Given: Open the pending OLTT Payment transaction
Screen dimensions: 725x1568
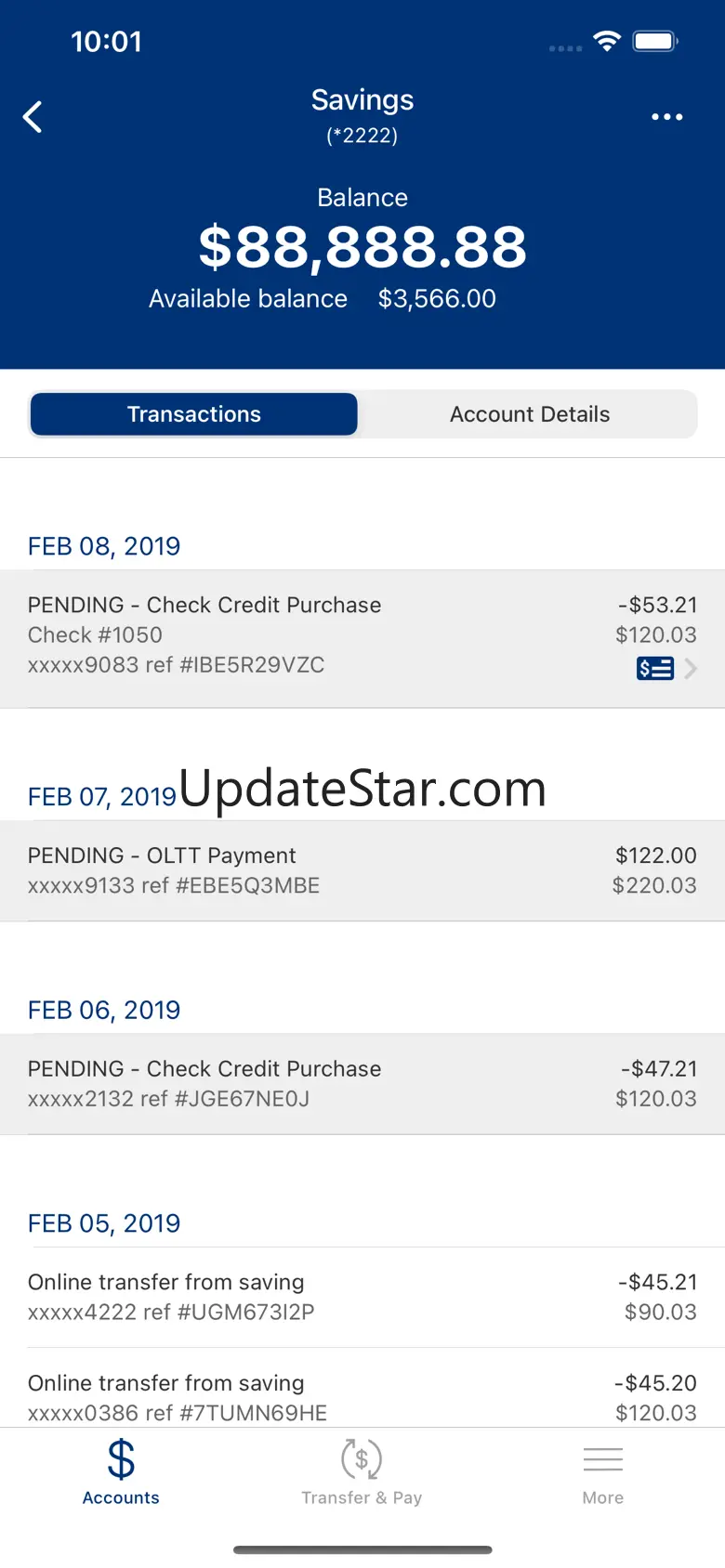Looking at the screenshot, I should point(362,870).
